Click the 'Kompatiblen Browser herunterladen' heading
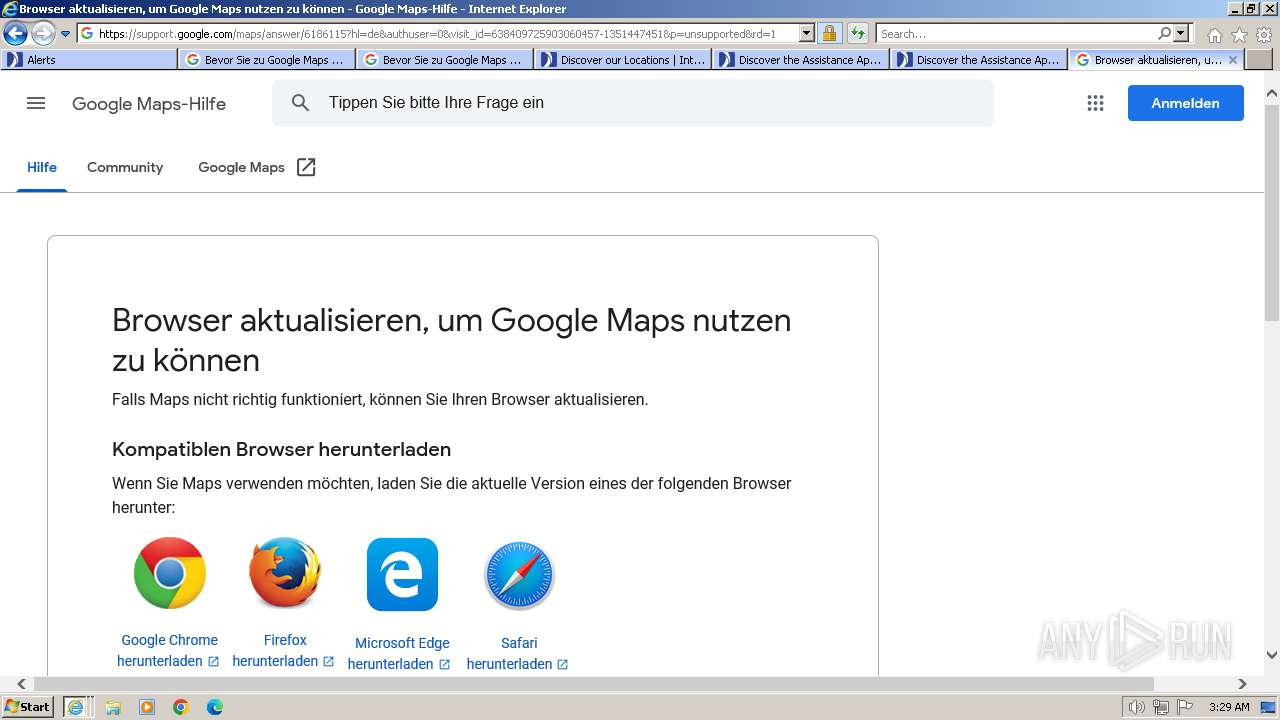The height and width of the screenshot is (720, 1280). tap(281, 449)
